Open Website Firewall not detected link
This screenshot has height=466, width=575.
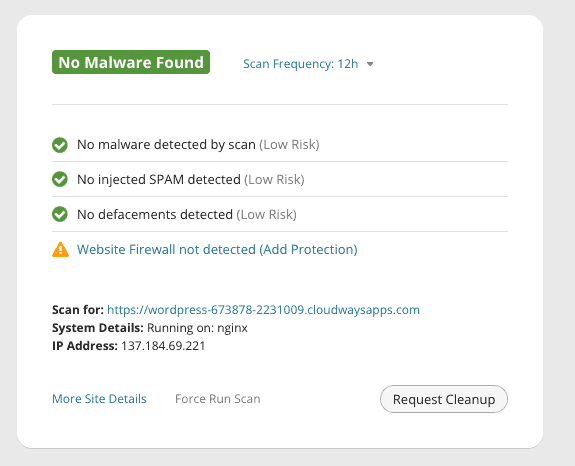217,249
